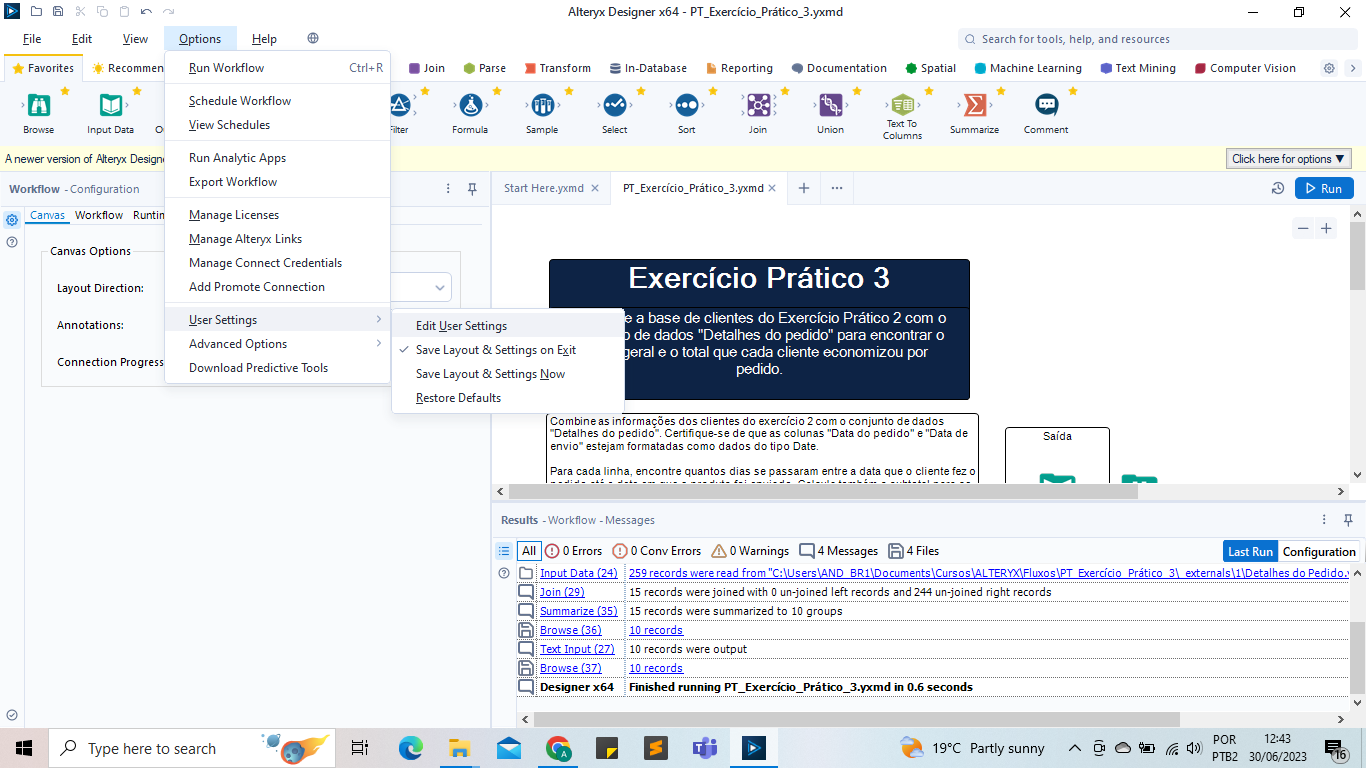Viewport: 1366px width, 768px height.
Task: Select the Text To Columns tool icon
Action: click(902, 104)
